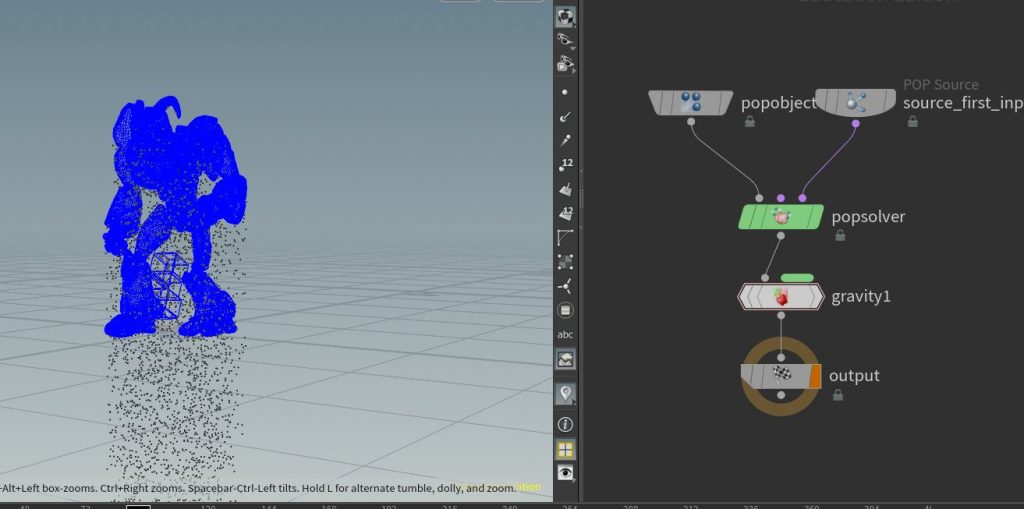Click the eye-and-play-arrow icon on viewport toolbar

(566, 64)
